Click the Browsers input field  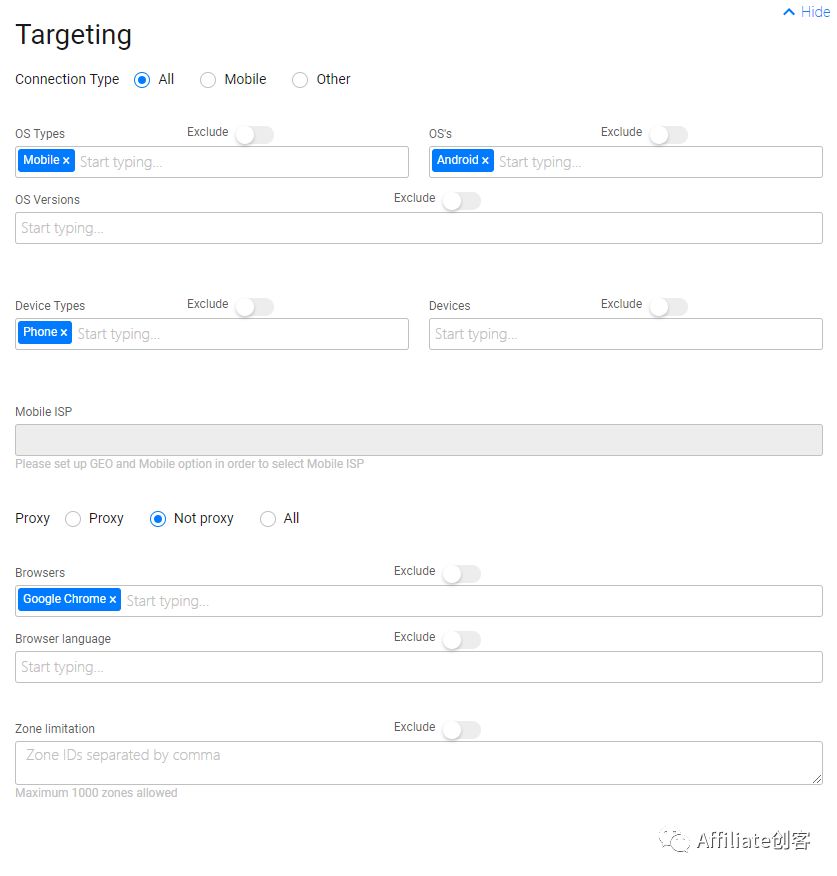click(x=419, y=601)
